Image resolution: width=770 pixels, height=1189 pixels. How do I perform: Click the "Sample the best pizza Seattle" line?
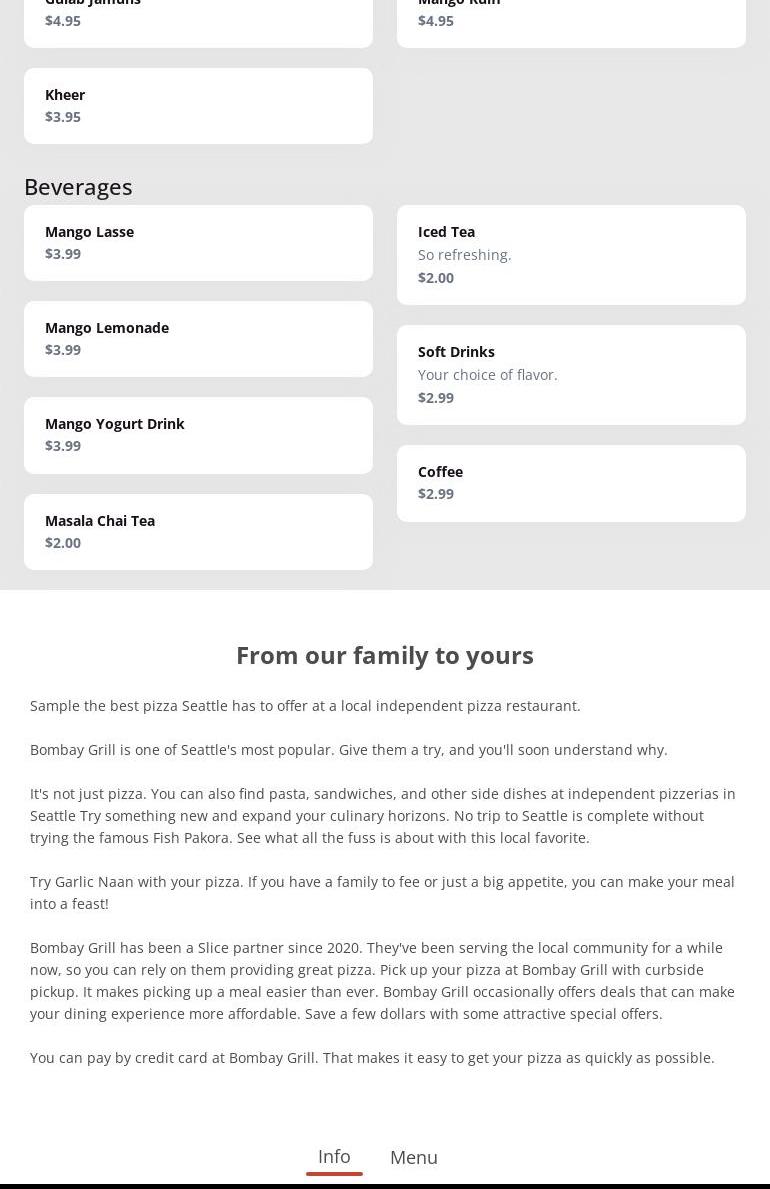coord(305,705)
